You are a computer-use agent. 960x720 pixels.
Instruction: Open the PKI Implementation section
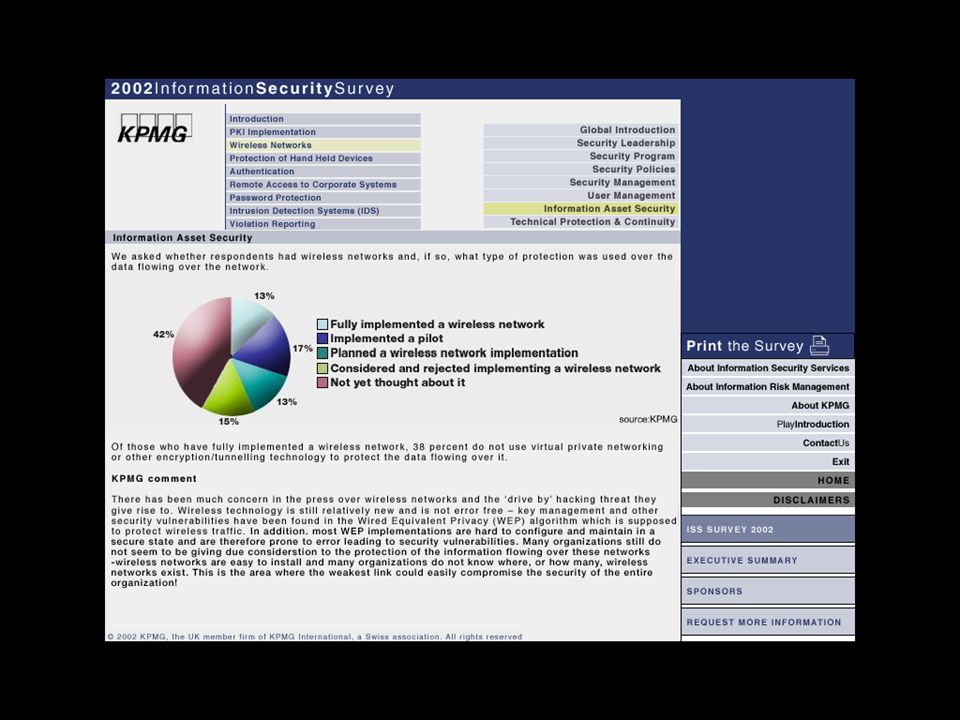point(323,132)
